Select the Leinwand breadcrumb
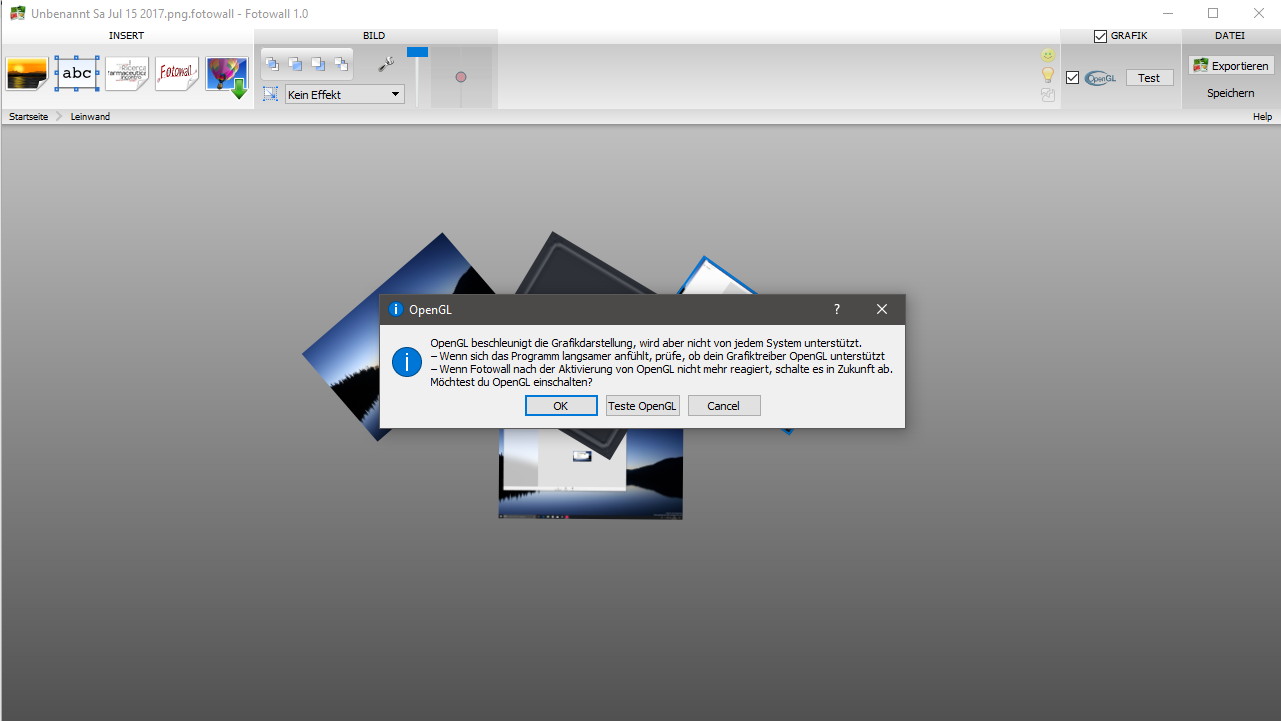This screenshot has width=1281, height=721. (90, 117)
